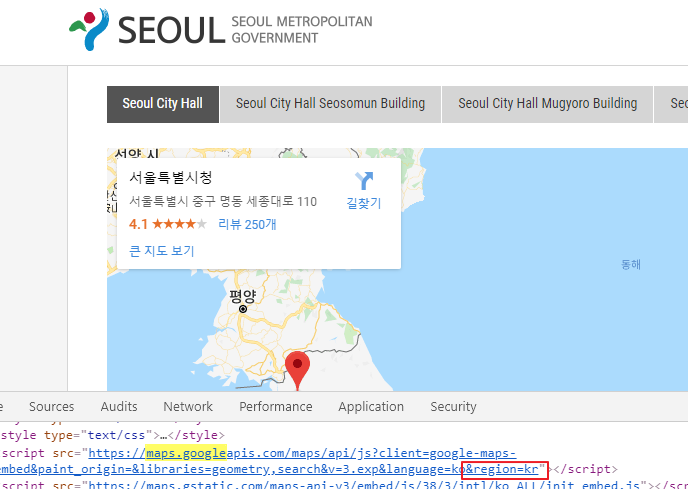Click the maps.googleapis.com script URL link

pos(302,453)
